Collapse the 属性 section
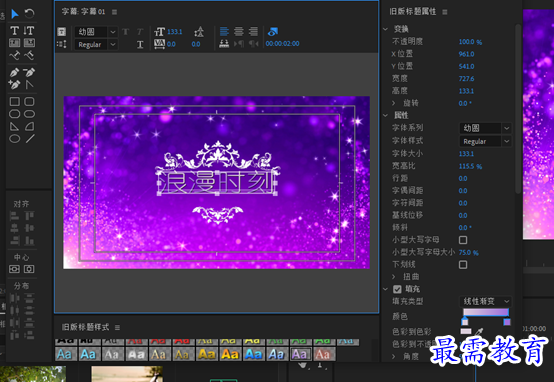Image resolution: width=554 pixels, height=382 pixels. [x=385, y=115]
